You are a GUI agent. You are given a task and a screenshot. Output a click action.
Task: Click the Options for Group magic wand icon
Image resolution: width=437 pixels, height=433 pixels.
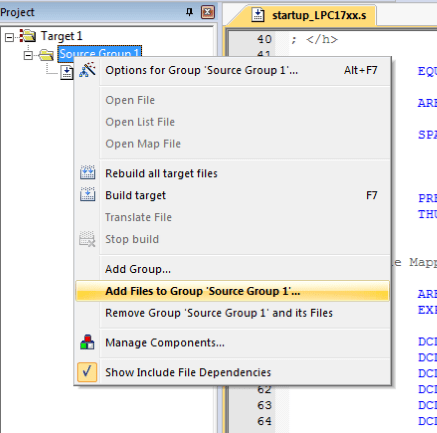point(87,70)
